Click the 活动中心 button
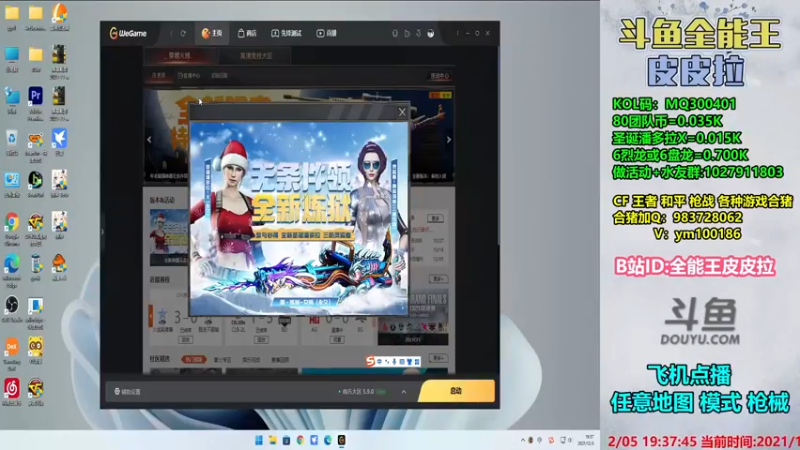Viewport: 800px width, 450px height. tap(439, 76)
